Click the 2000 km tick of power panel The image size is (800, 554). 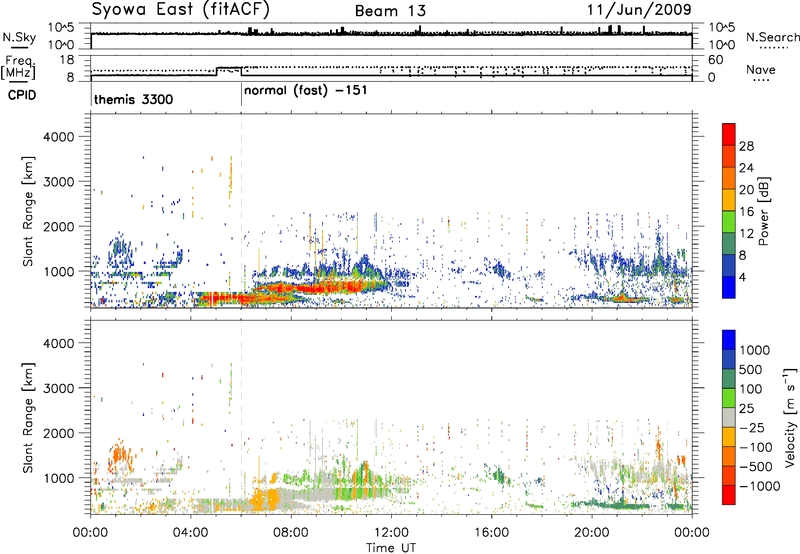coord(58,226)
